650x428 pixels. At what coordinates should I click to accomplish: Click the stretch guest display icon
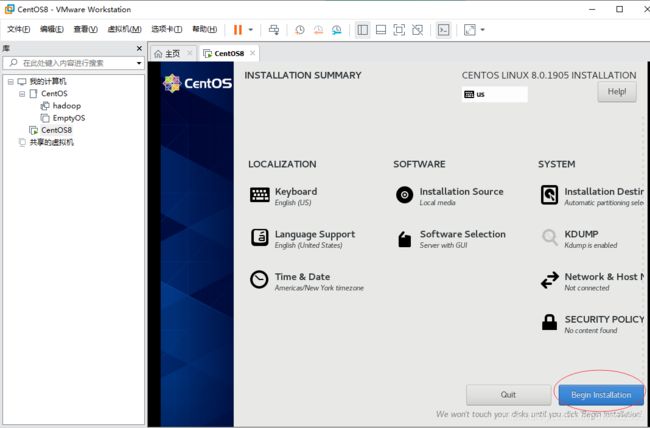[470, 30]
